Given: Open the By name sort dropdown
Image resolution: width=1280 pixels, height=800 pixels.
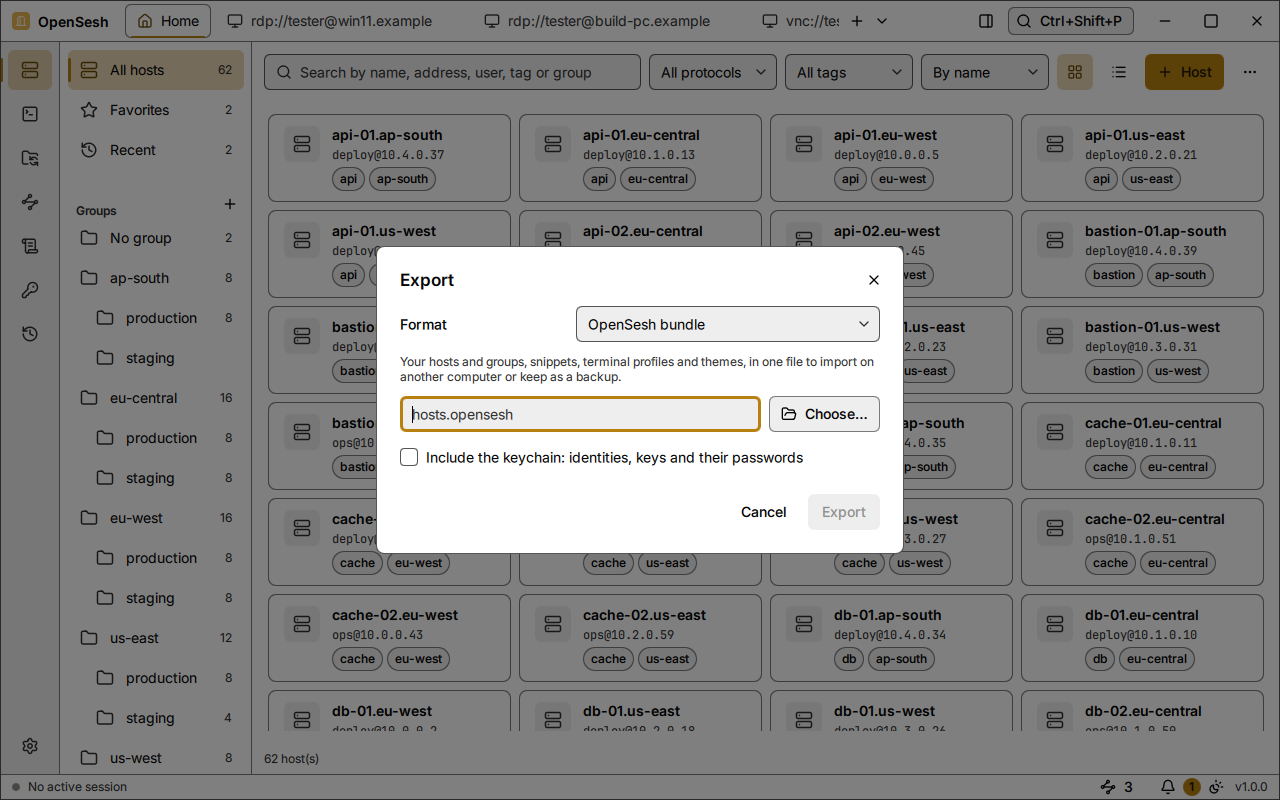Looking at the screenshot, I should (985, 72).
